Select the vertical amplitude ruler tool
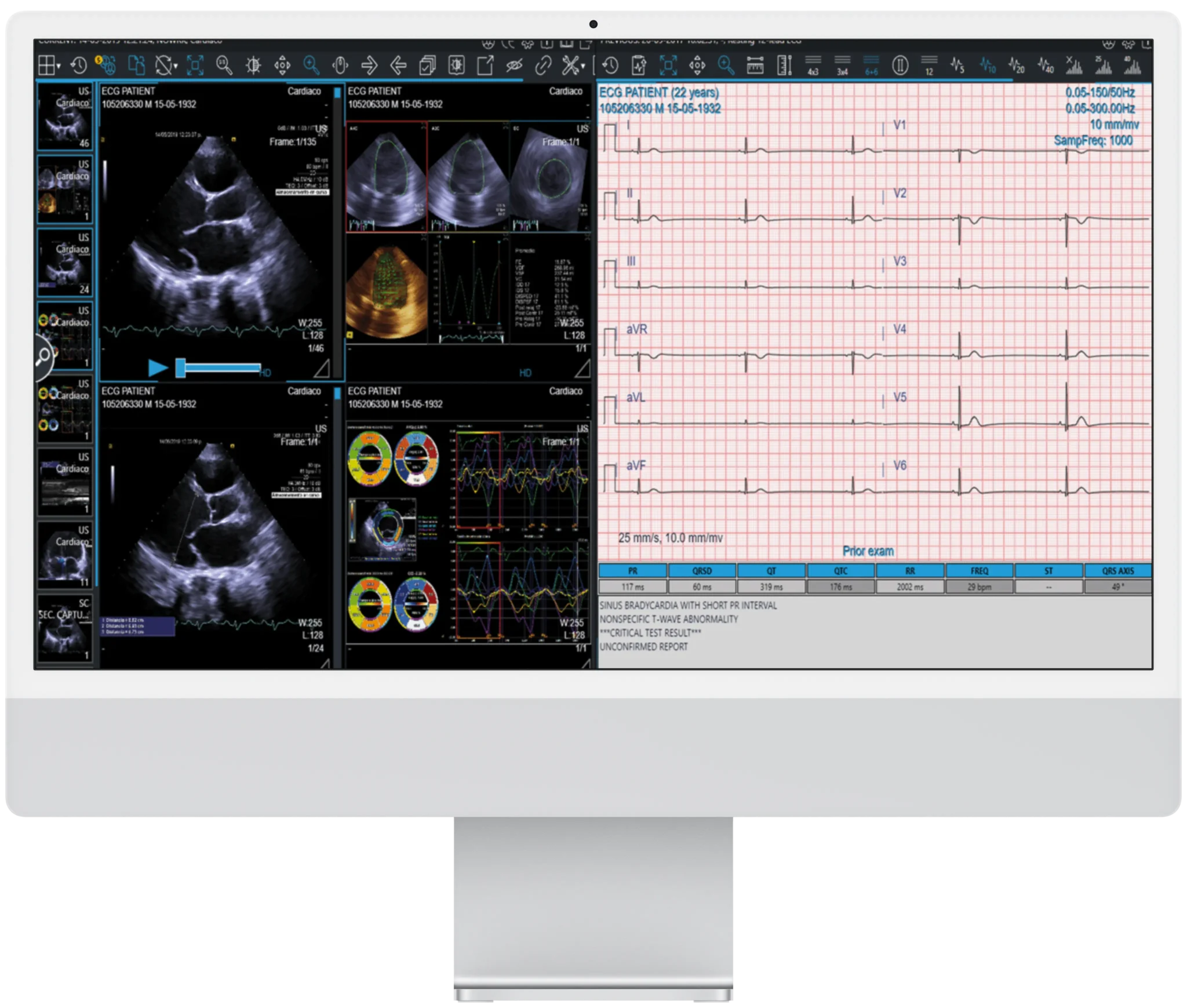The height and width of the screenshot is (1008, 1187). pos(785,65)
